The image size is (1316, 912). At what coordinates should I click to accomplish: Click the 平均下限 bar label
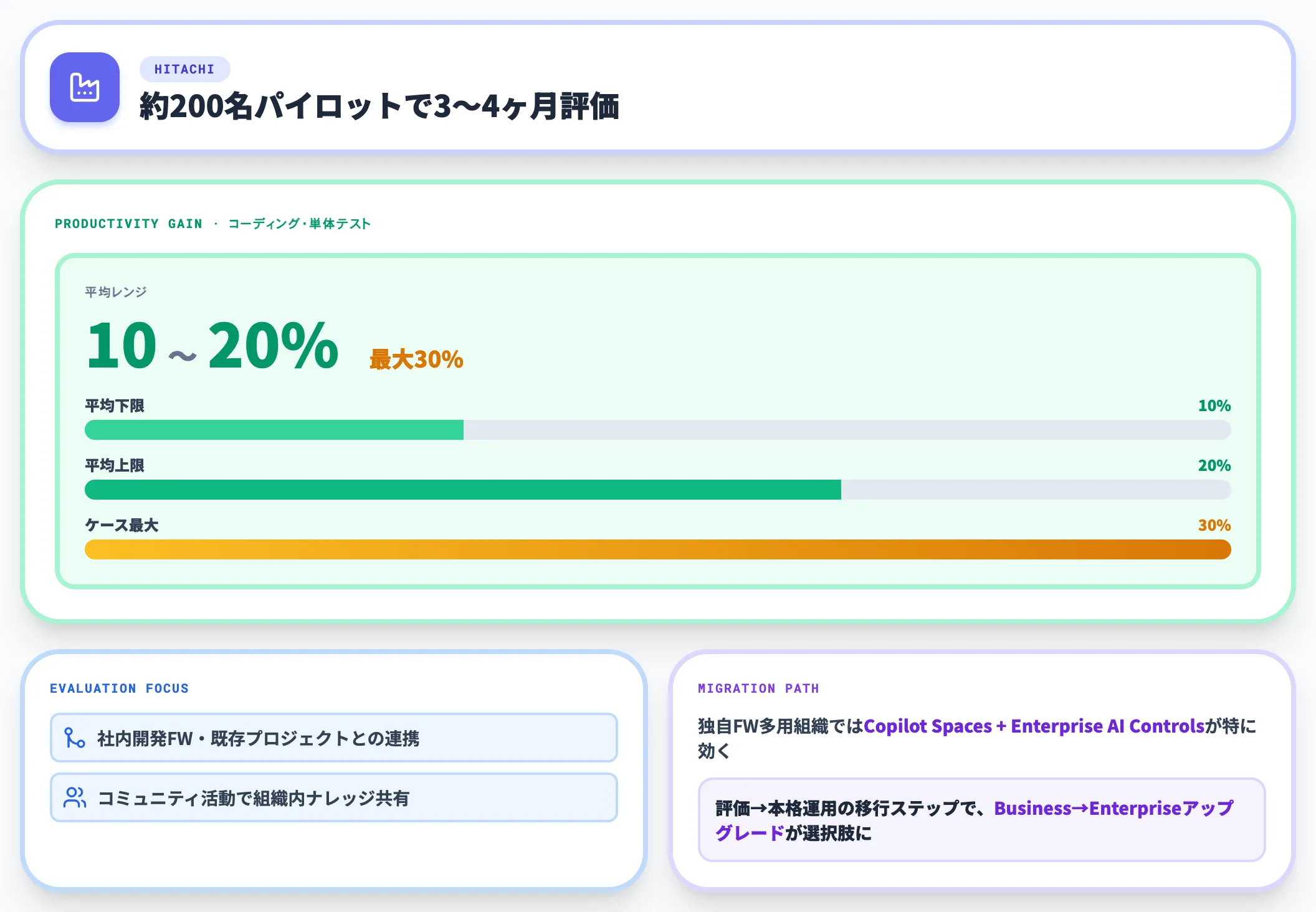(115, 406)
